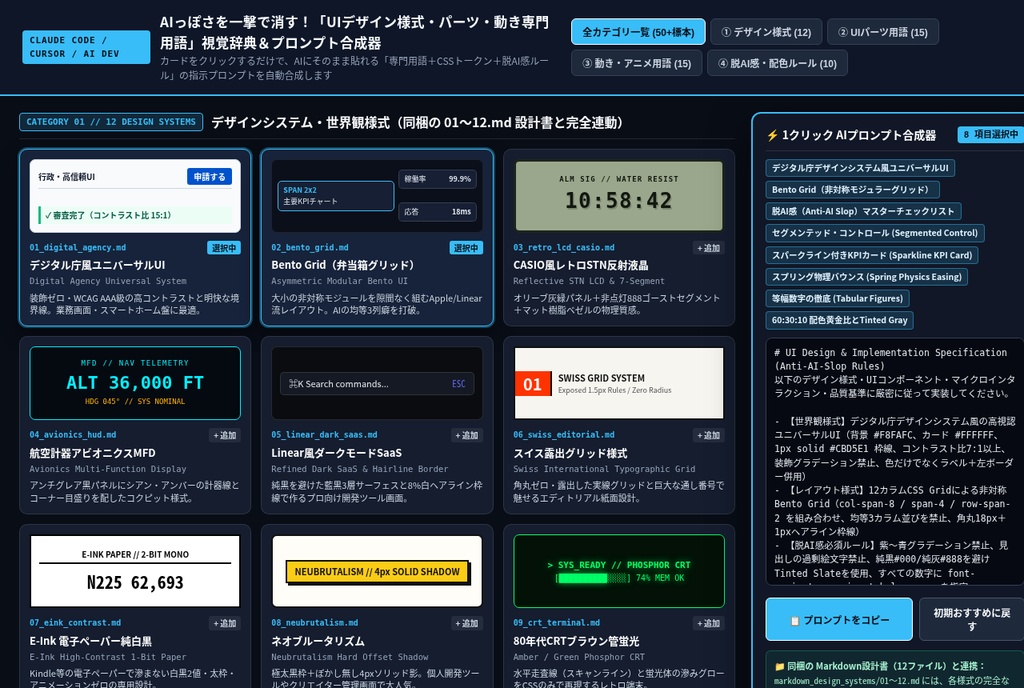Remove the スパークライン付きKPIカード chip

[x=871, y=255]
